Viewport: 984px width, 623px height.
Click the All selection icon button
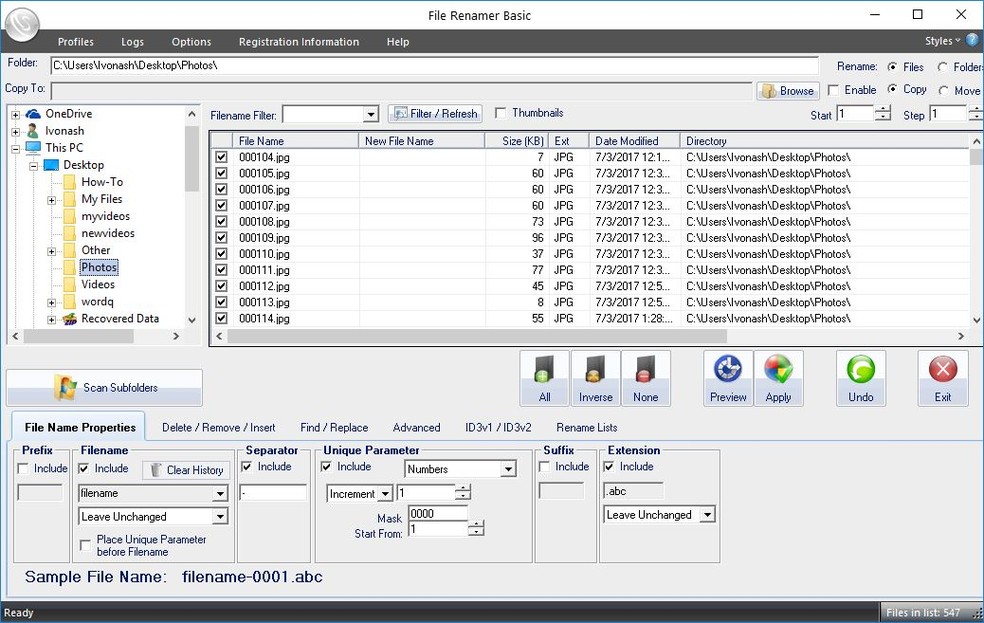coord(544,378)
